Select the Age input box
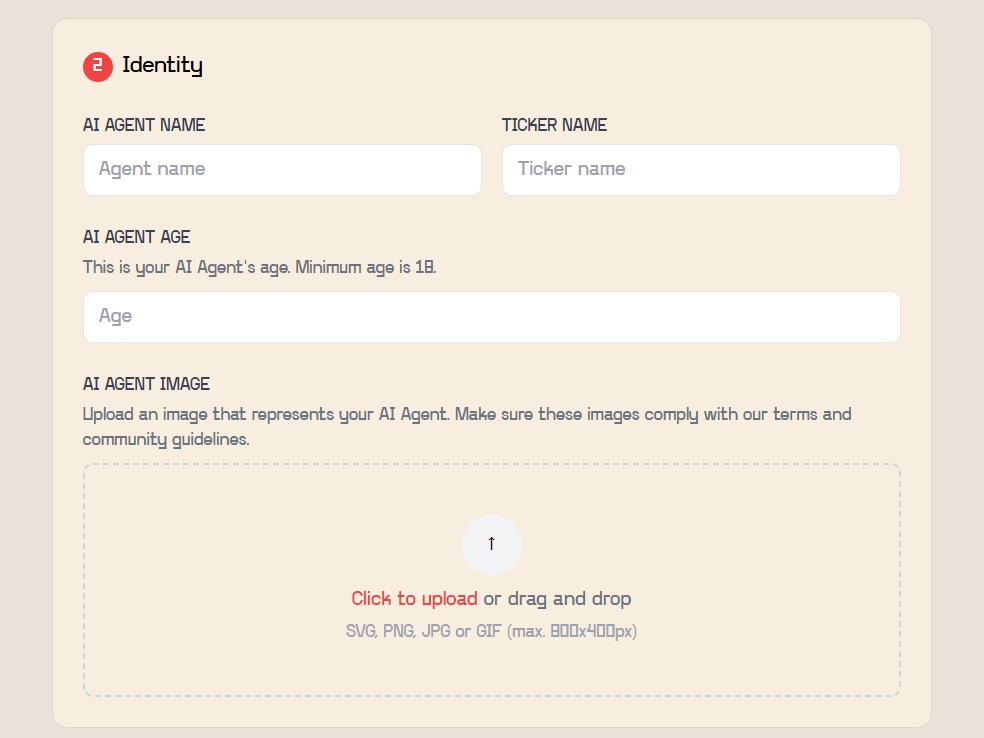Screen dimensions: 984x738 click(x=491, y=316)
